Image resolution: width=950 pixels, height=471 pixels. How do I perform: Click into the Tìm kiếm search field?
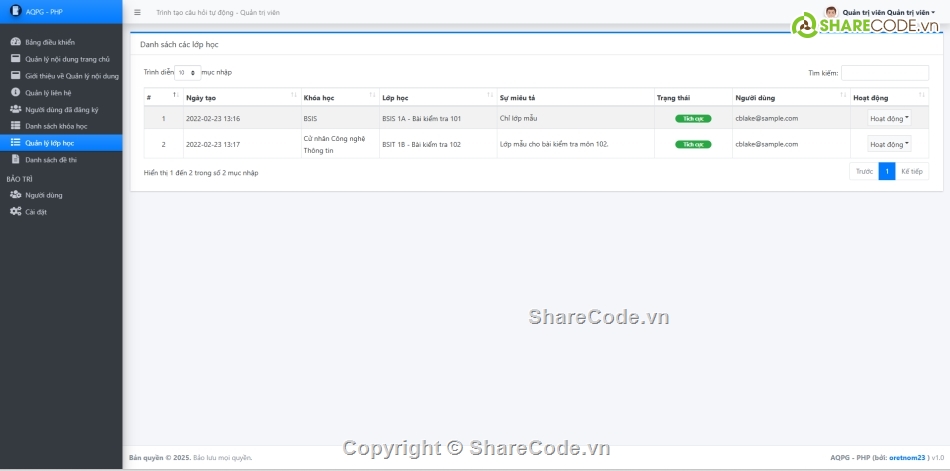pos(884,73)
